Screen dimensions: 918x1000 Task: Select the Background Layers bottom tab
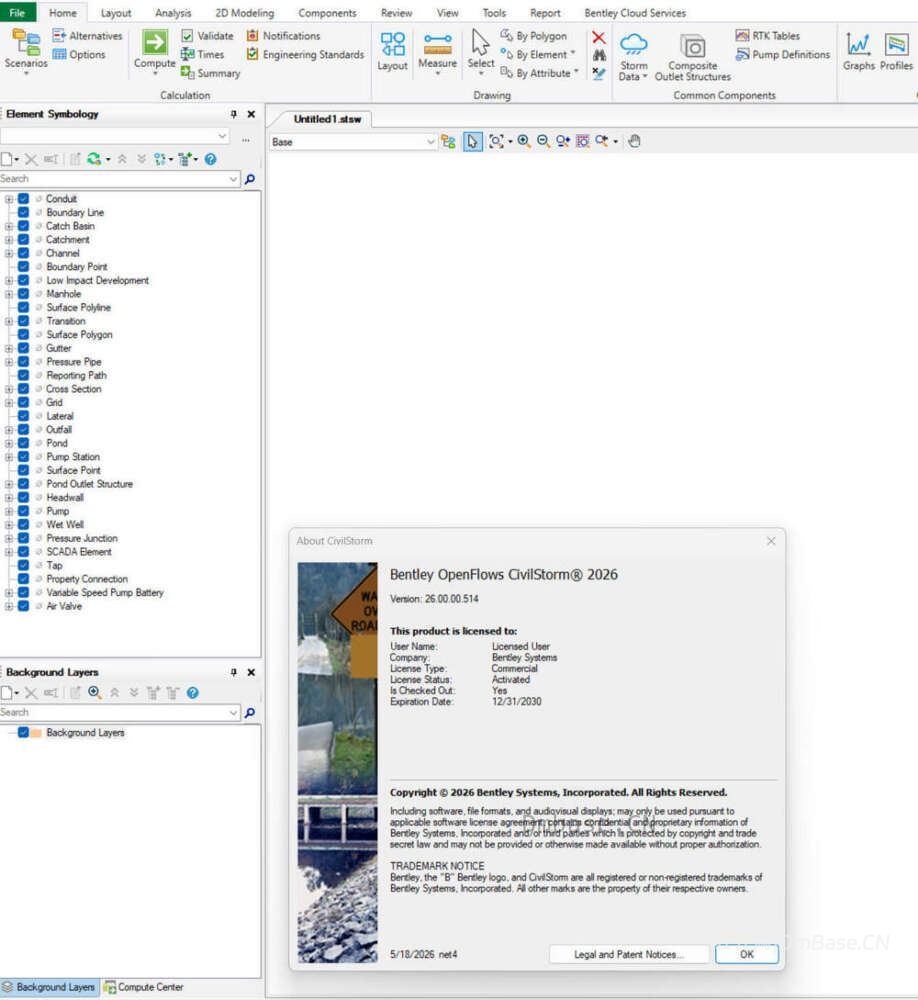tap(49, 987)
